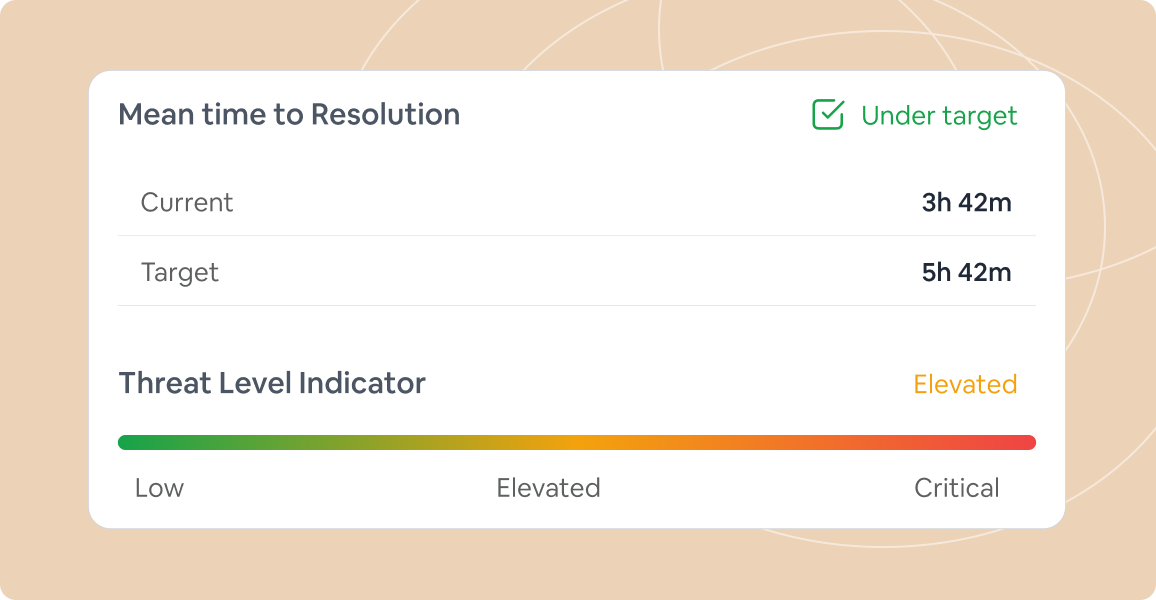Viewport: 1156px width, 600px height.
Task: Click the divider line below the Target row
Action: click(x=577, y=306)
